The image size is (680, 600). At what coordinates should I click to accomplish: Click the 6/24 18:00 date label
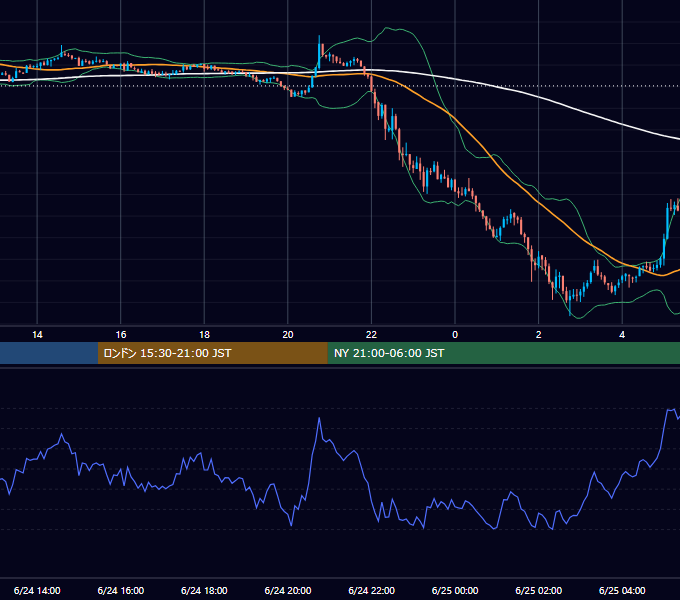pyautogui.click(x=204, y=590)
